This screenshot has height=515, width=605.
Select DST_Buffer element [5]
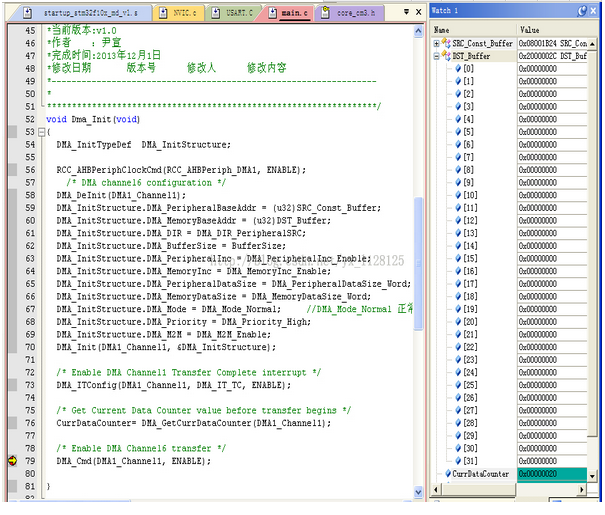point(468,132)
